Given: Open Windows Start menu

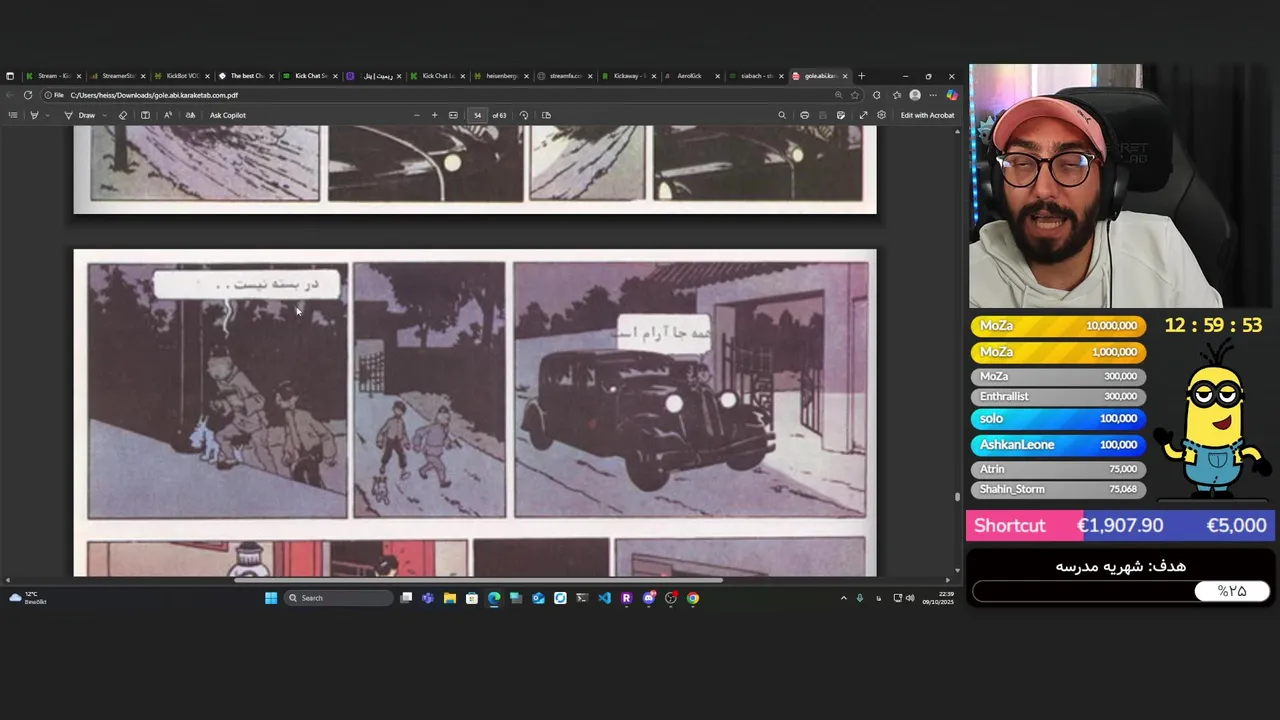Looking at the screenshot, I should point(271,598).
